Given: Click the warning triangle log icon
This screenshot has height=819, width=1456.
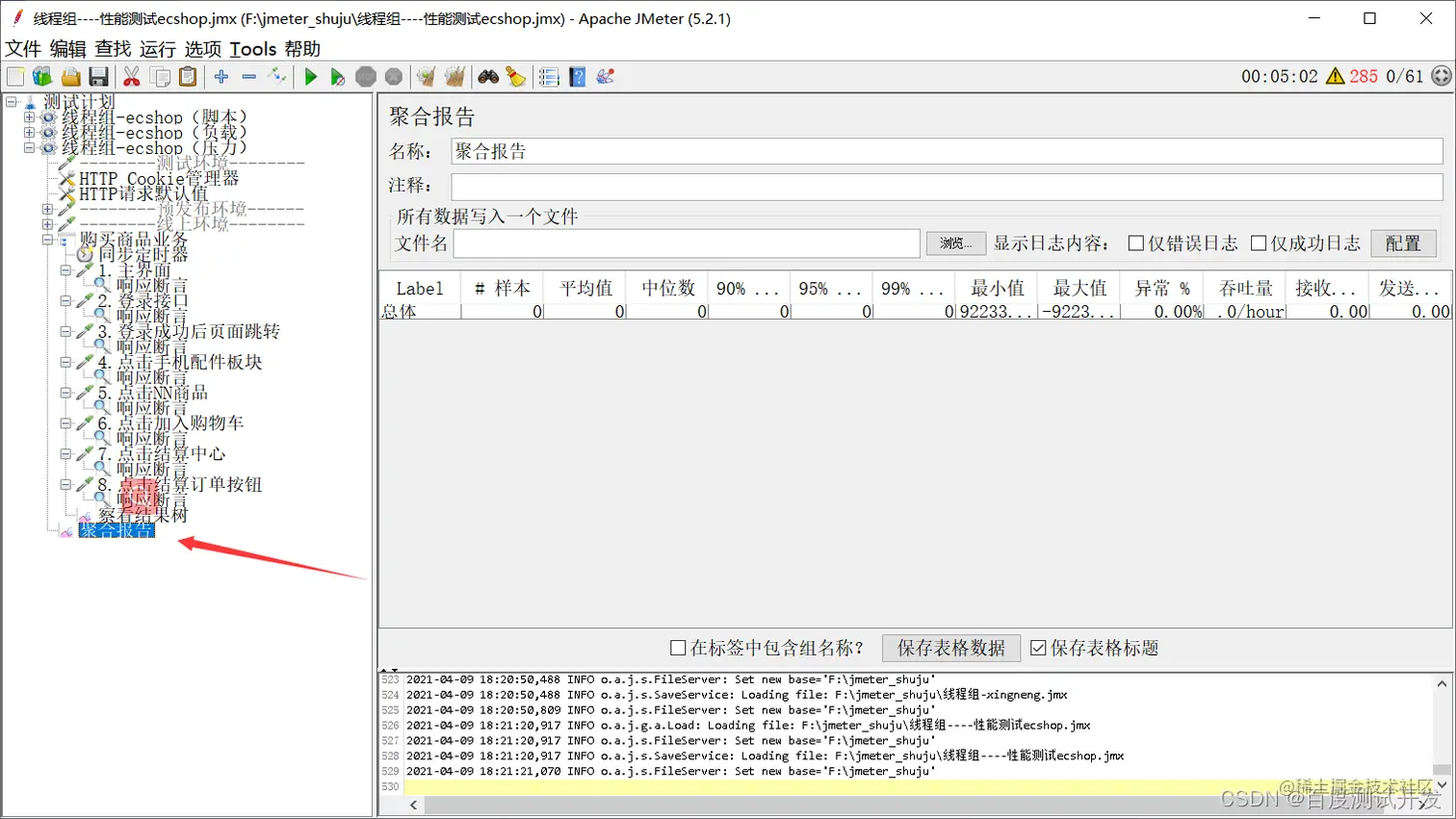Looking at the screenshot, I should [x=1335, y=76].
